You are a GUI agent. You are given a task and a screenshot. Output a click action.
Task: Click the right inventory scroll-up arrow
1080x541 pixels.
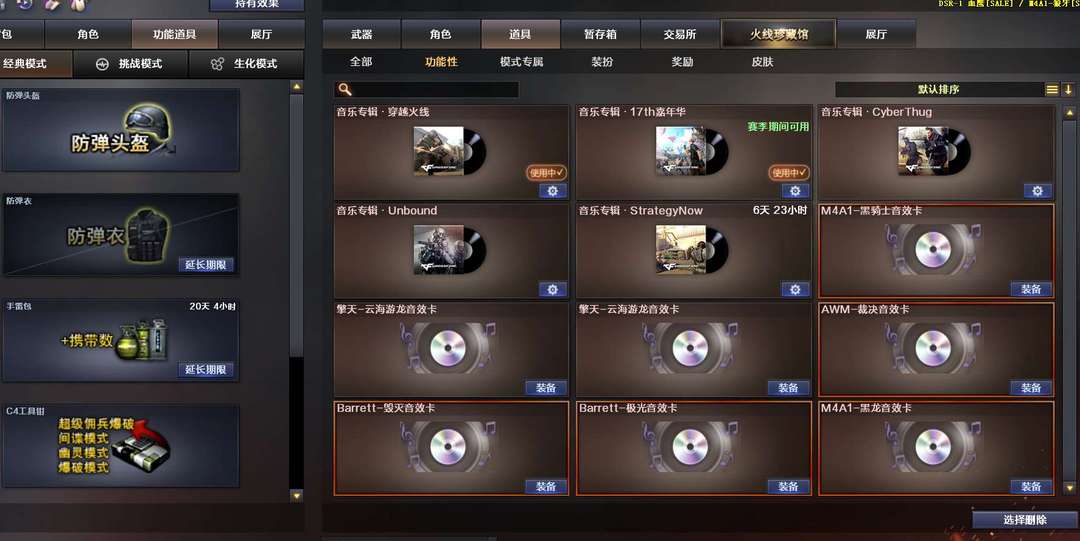[x=1070, y=112]
